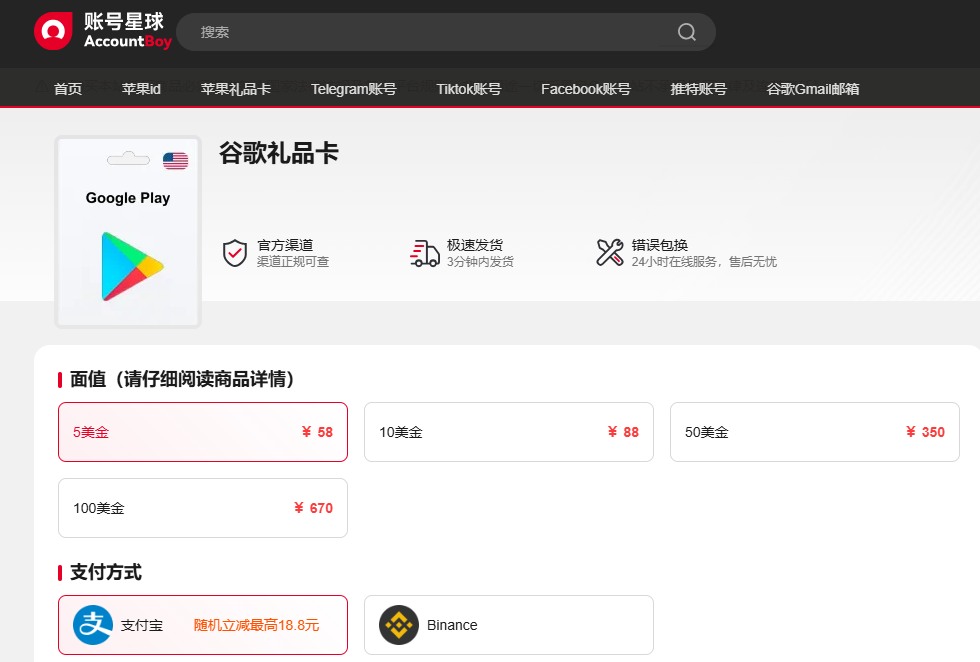Open the 推特账号 nav item
This screenshot has height=662, width=980.
click(698, 89)
